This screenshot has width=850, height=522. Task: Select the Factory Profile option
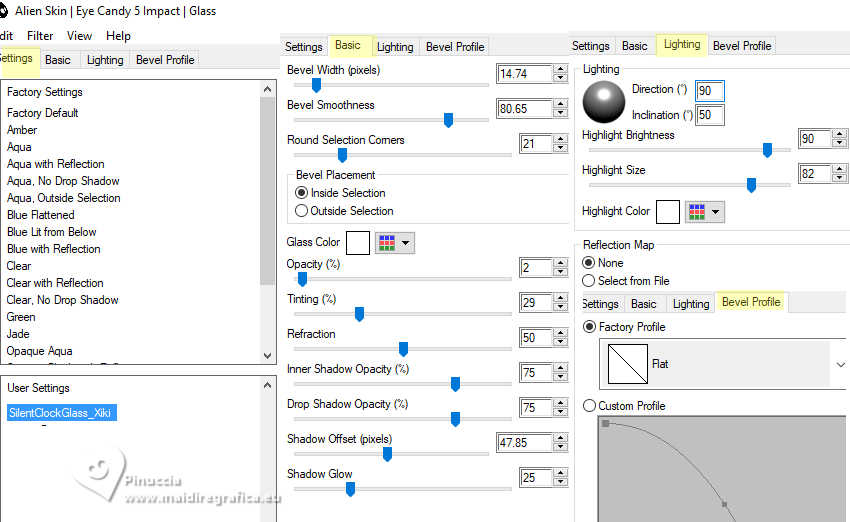(623, 327)
